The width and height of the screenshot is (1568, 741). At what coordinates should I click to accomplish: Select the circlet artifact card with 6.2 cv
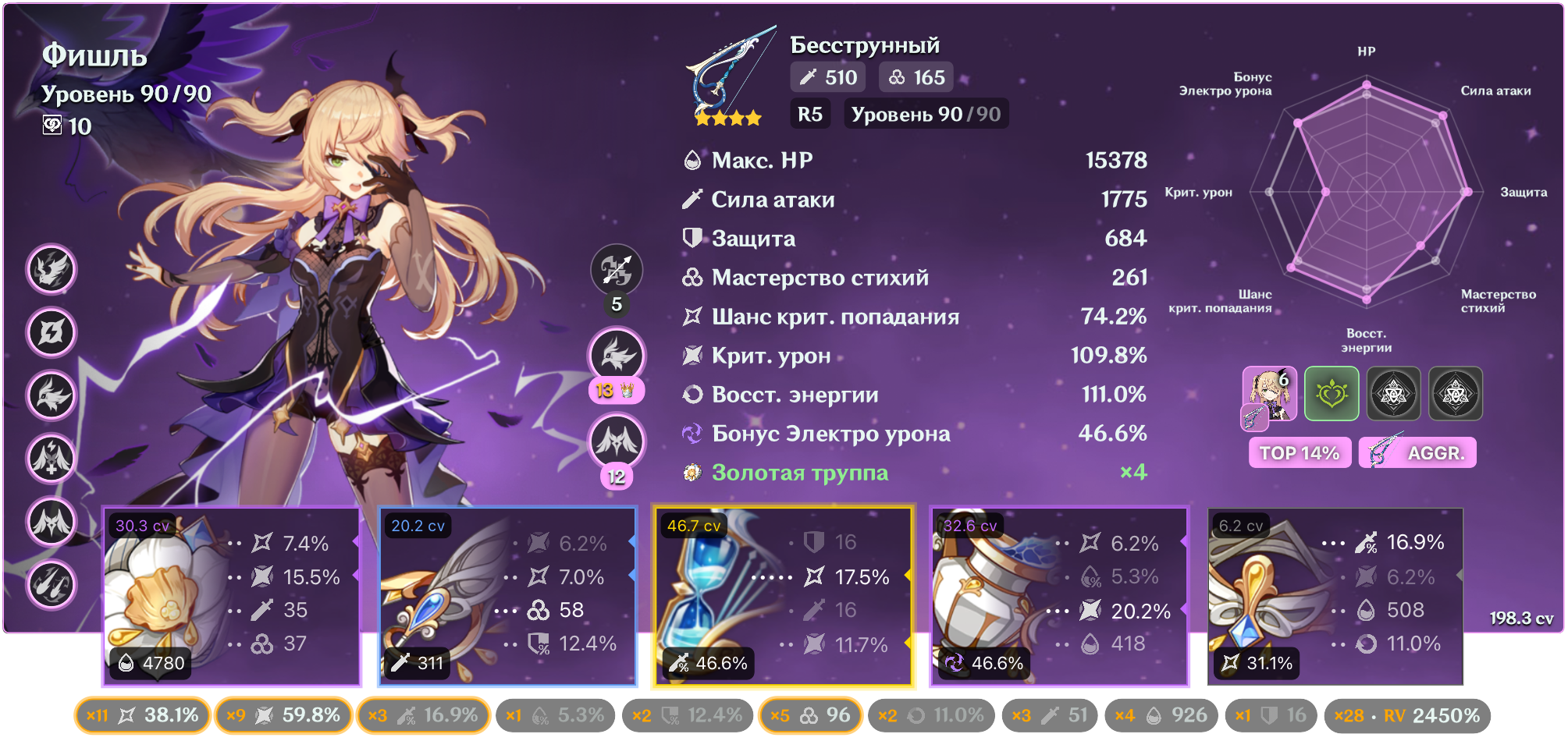[1335, 597]
